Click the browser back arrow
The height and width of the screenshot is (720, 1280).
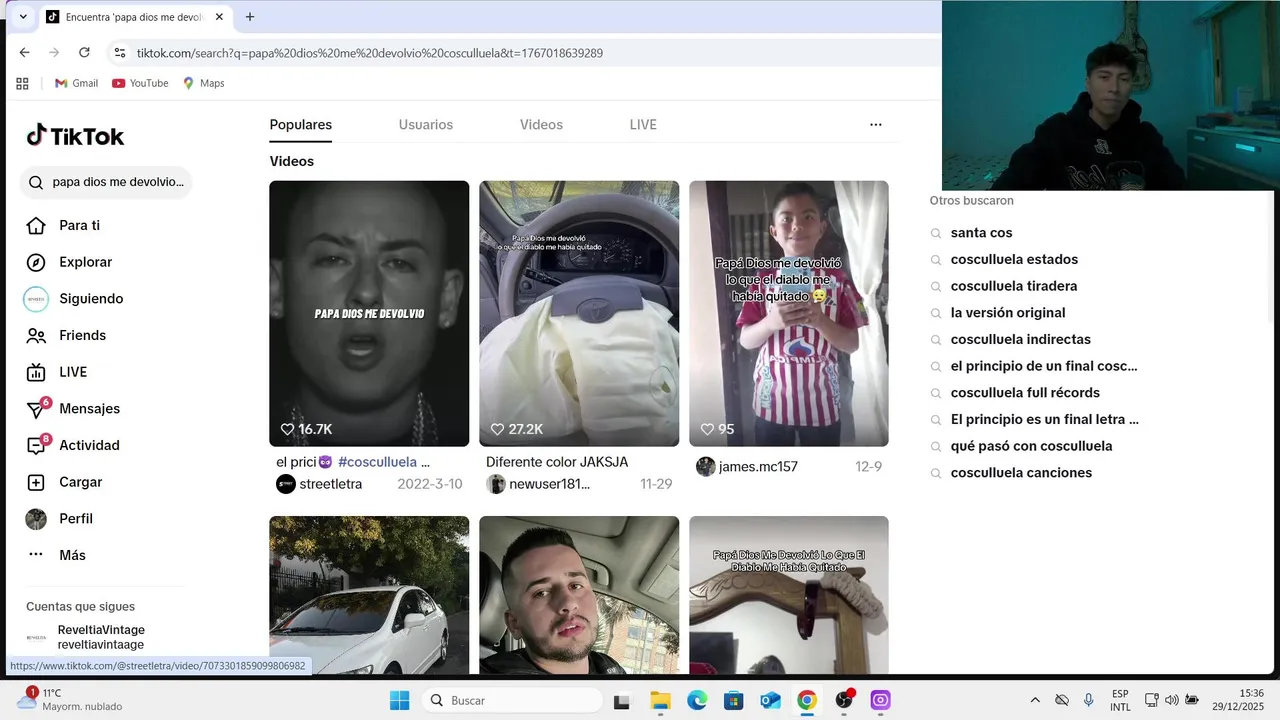point(25,53)
